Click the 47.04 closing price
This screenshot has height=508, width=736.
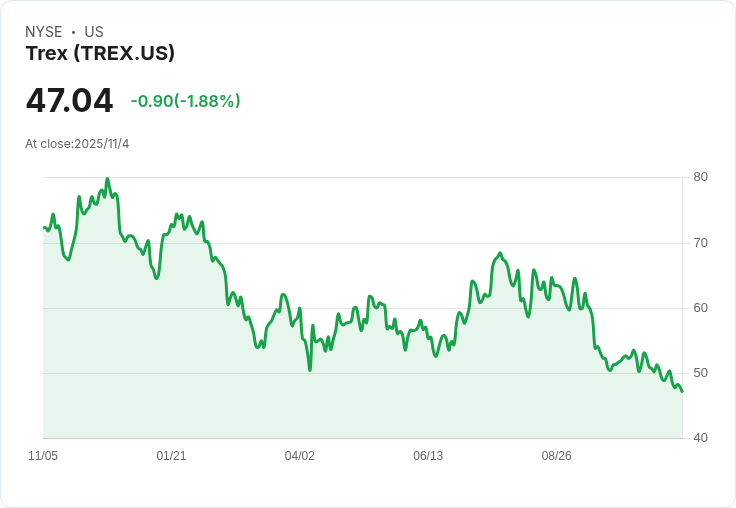(69, 101)
